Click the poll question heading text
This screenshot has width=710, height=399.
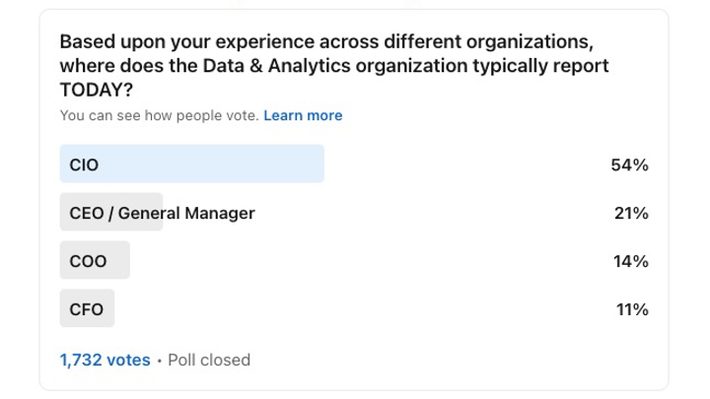click(x=334, y=66)
